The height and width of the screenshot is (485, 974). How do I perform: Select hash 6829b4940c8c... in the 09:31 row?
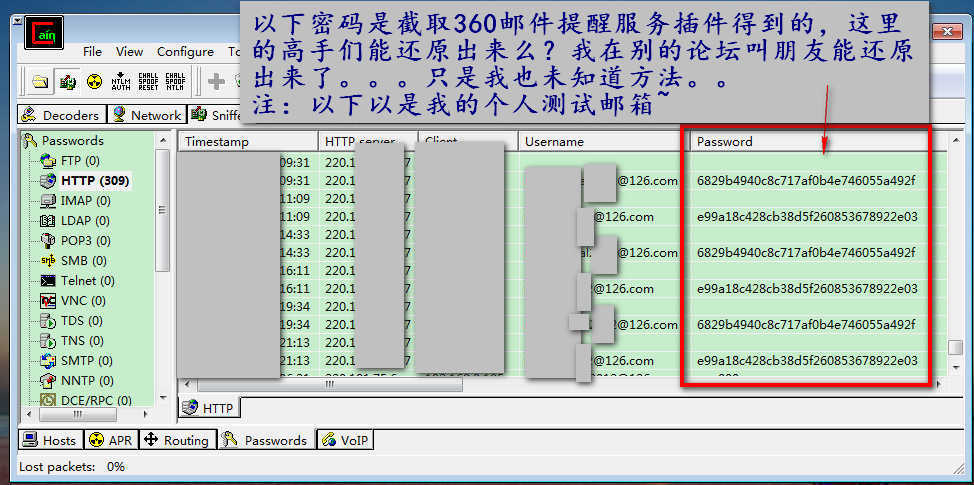[806, 181]
